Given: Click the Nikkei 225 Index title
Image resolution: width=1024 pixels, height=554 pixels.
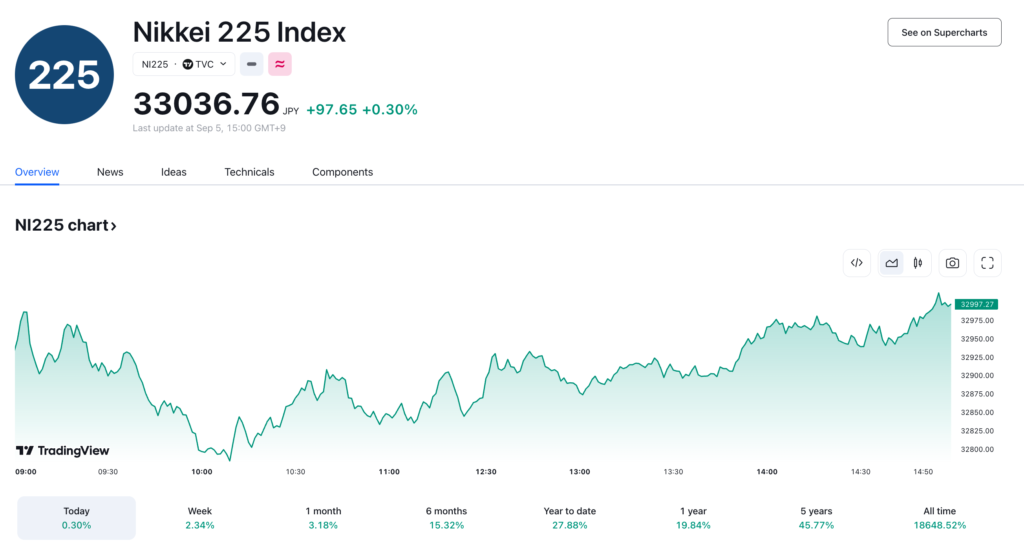Looking at the screenshot, I should coord(239,32).
